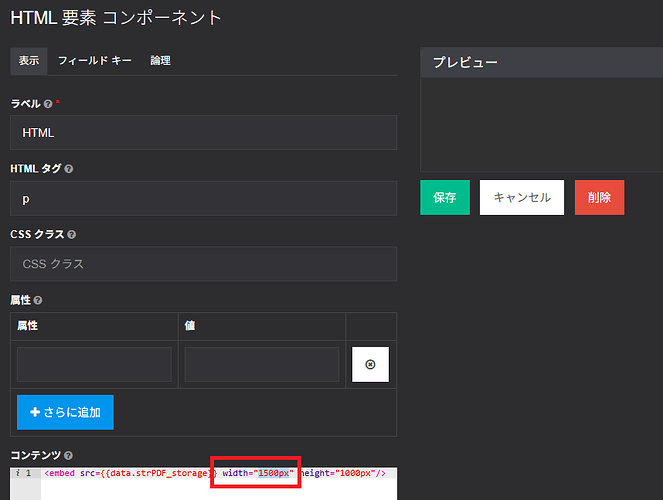Screen dimensions: 663x500
Task: Focus the HTML タグ input containing p
Action: (x=203, y=199)
